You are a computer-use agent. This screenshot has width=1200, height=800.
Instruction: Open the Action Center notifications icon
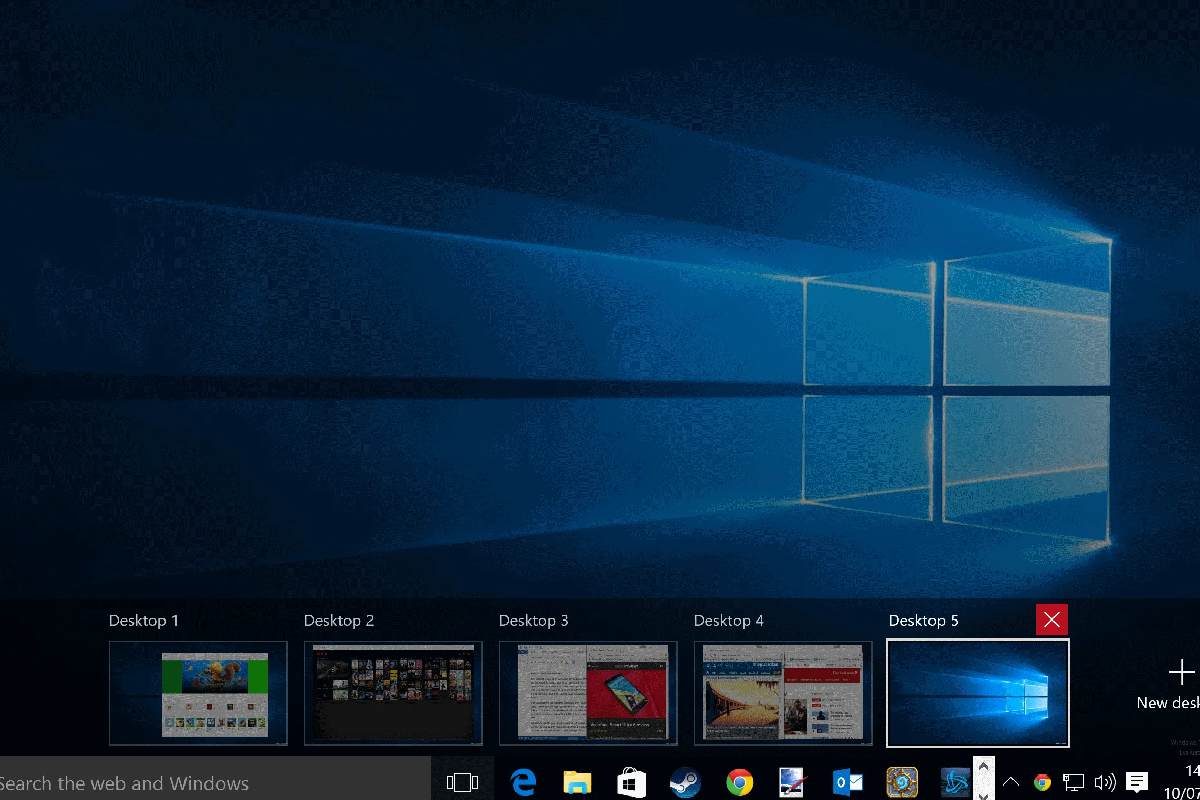coord(1137,782)
